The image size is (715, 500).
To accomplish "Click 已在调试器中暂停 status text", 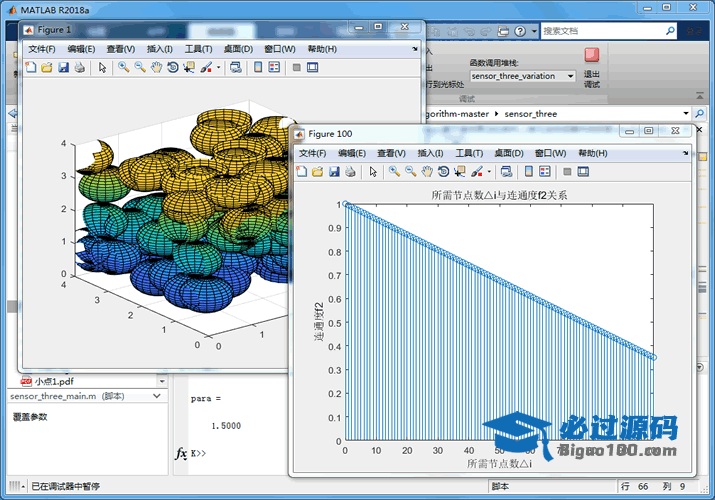I will [65, 486].
